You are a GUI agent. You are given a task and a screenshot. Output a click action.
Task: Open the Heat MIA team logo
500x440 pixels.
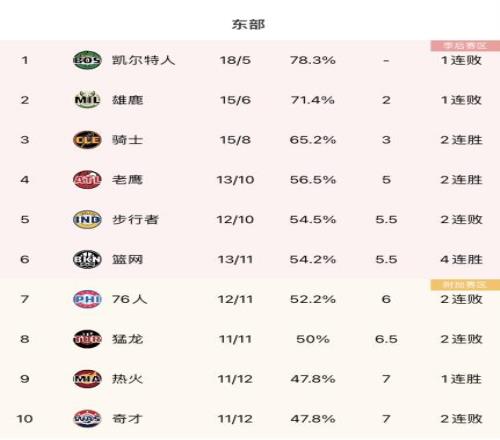[87, 379]
